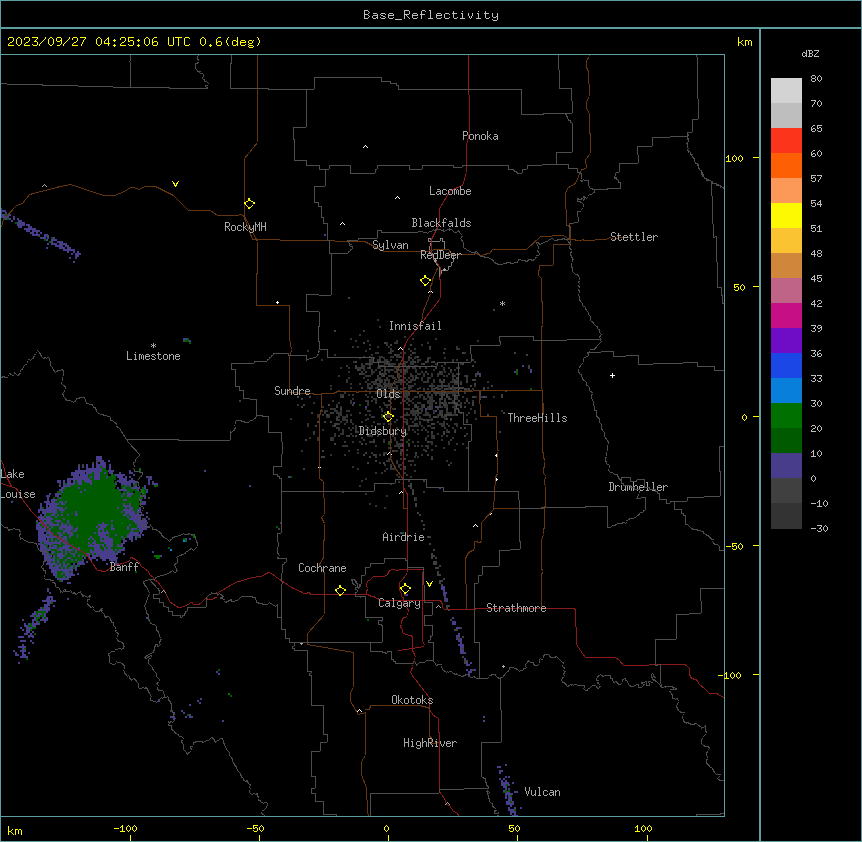Image resolution: width=862 pixels, height=842 pixels.
Task: Click the HighRiver label
Action: point(430,743)
